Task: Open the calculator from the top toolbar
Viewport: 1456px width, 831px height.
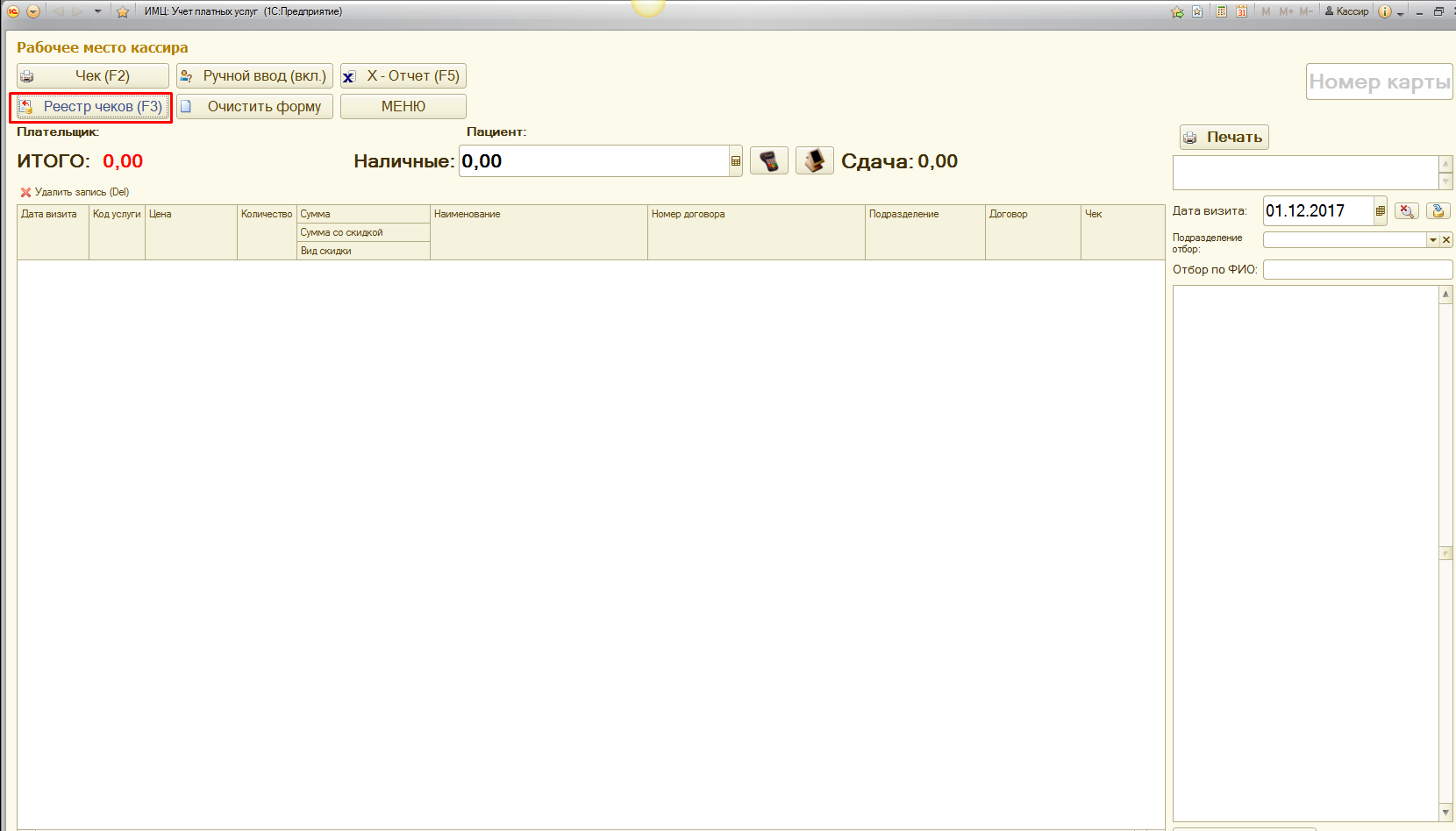Action: tap(1221, 11)
